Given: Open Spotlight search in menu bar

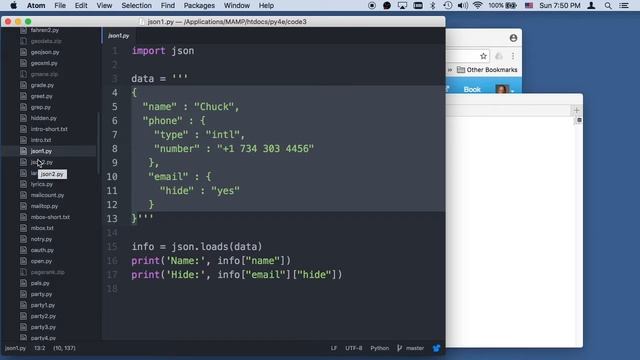Looking at the screenshot, I should coord(608,5).
